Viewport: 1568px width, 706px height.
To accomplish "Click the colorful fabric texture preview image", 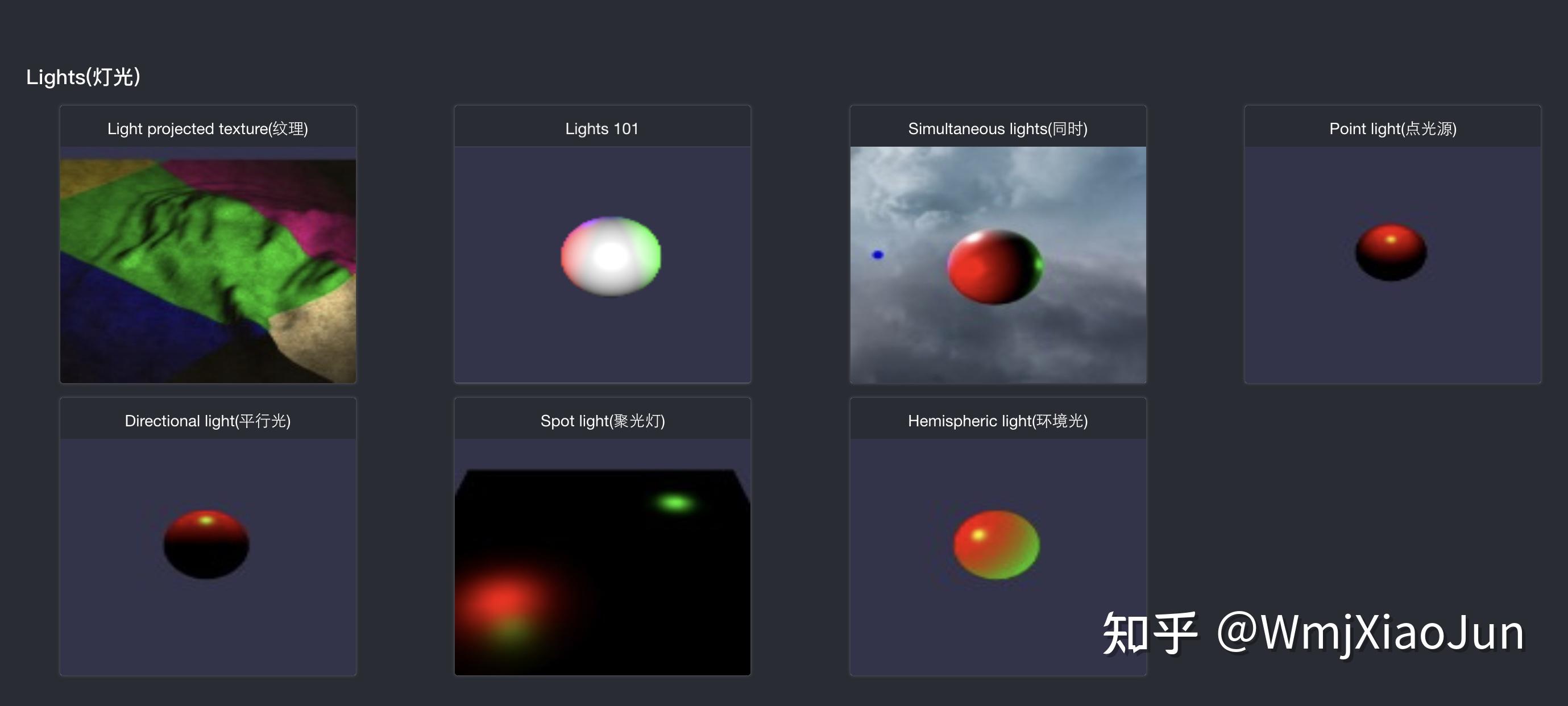I will tap(208, 265).
